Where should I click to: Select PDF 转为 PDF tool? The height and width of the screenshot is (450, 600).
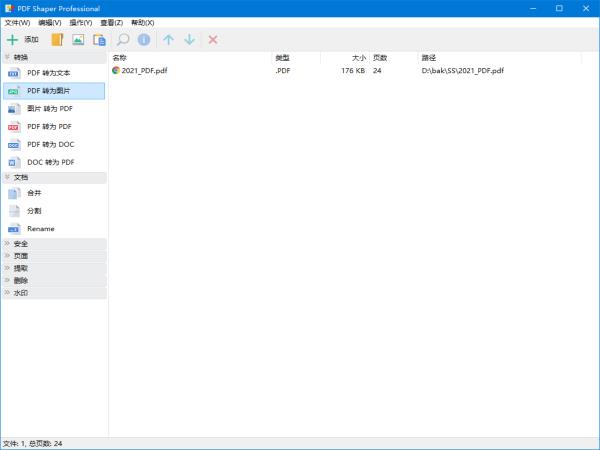click(54, 127)
